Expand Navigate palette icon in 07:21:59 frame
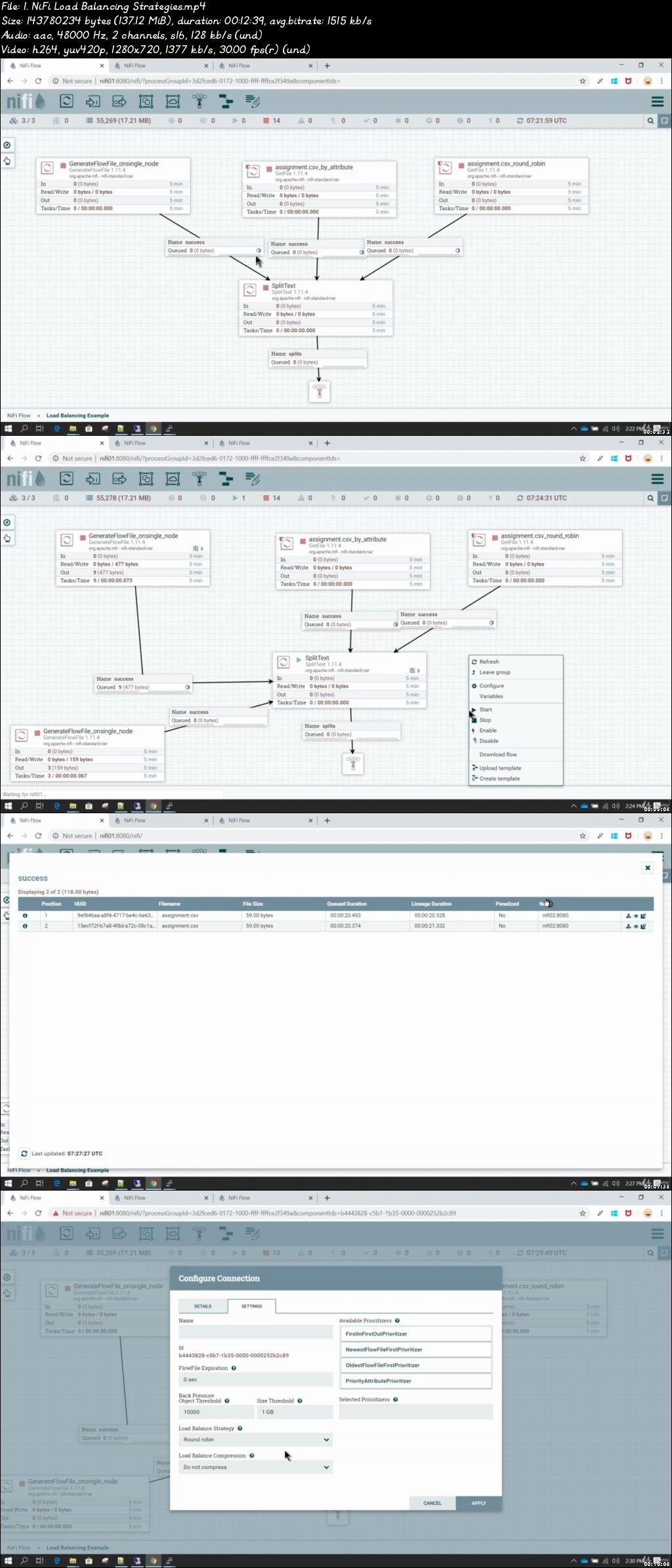Screen dimensions: 672x1568 7,145
